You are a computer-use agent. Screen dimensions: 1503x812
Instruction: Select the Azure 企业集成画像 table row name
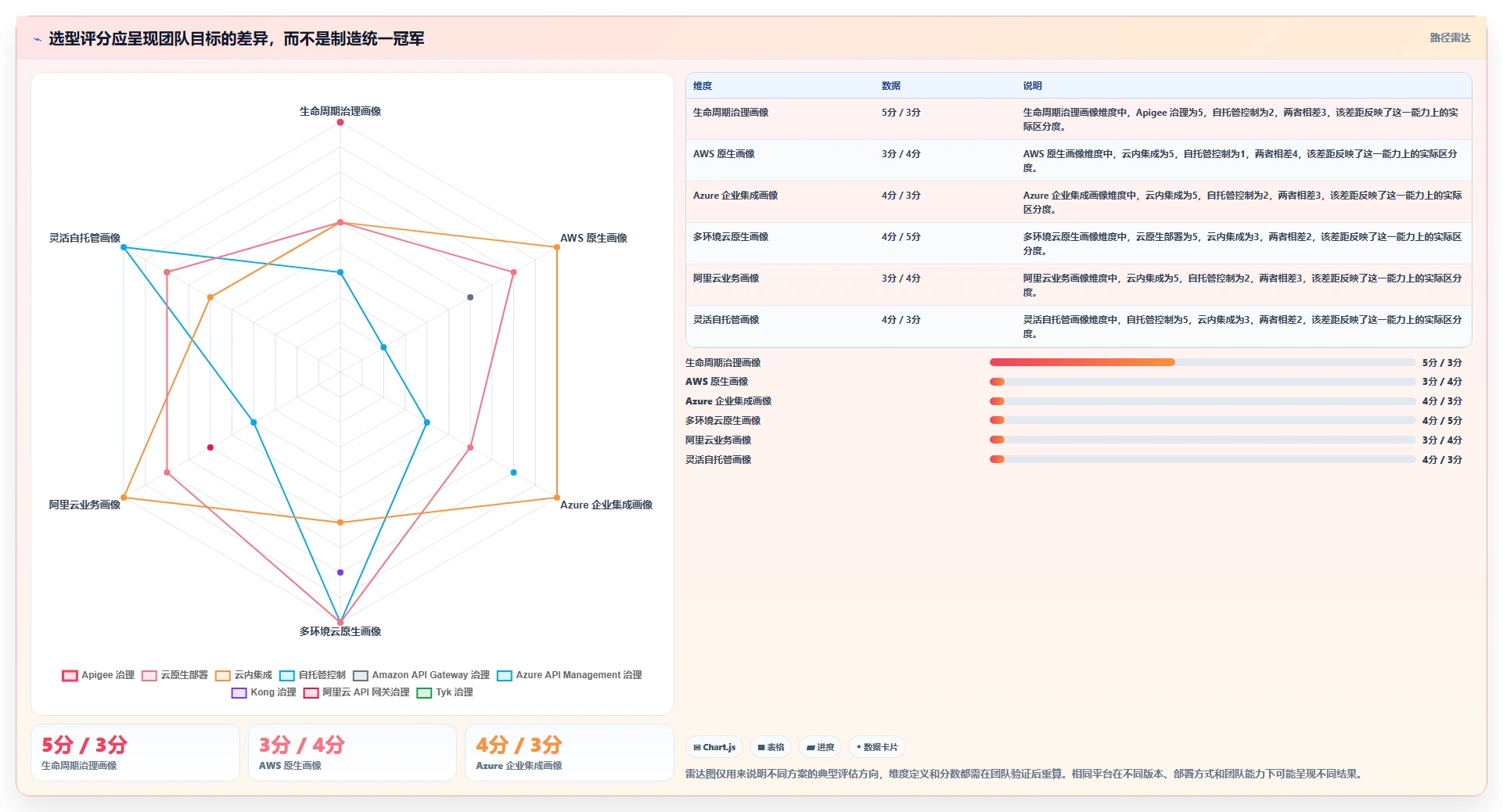pos(735,196)
